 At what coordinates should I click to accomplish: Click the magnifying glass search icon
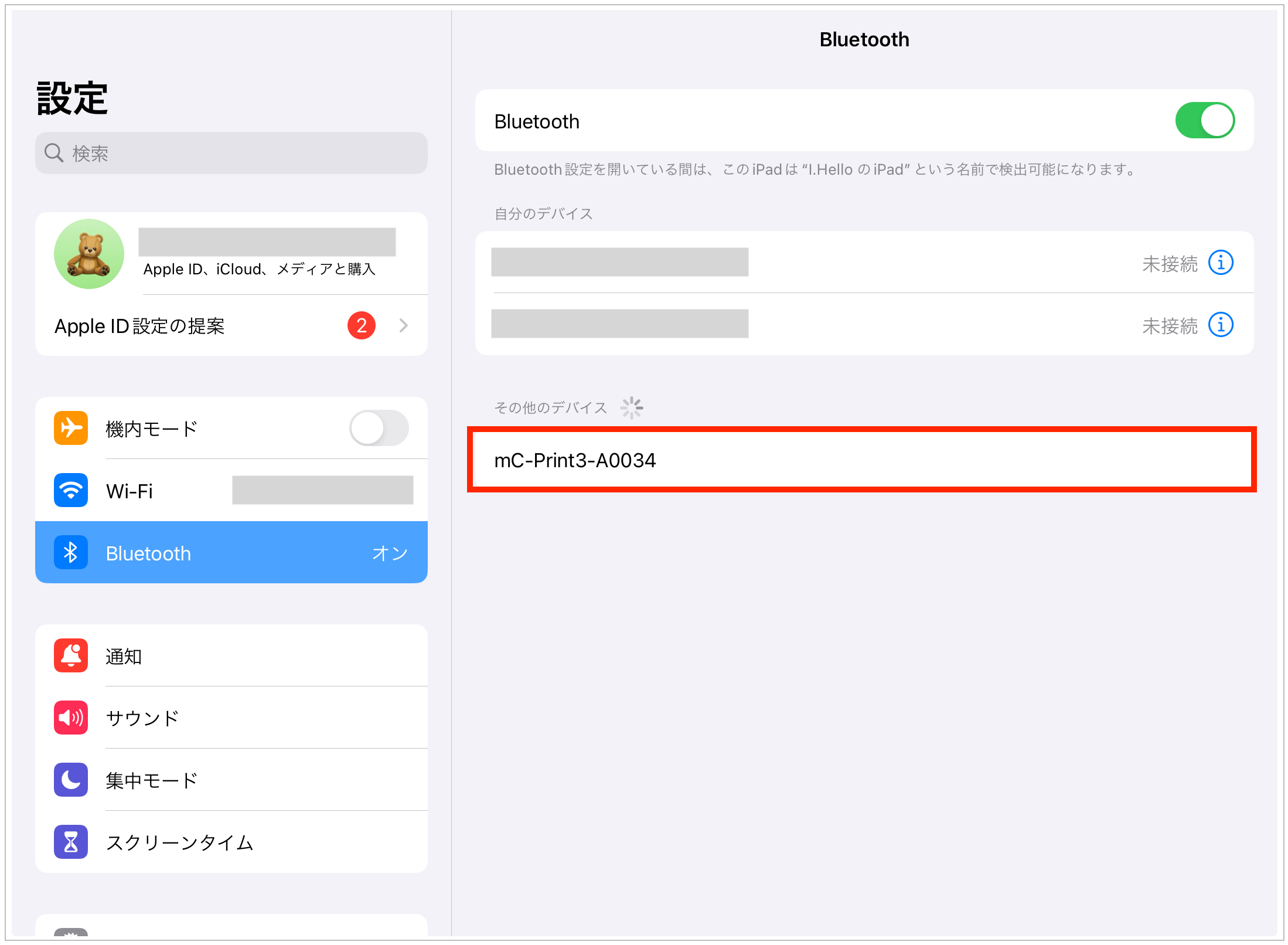pyautogui.click(x=53, y=153)
